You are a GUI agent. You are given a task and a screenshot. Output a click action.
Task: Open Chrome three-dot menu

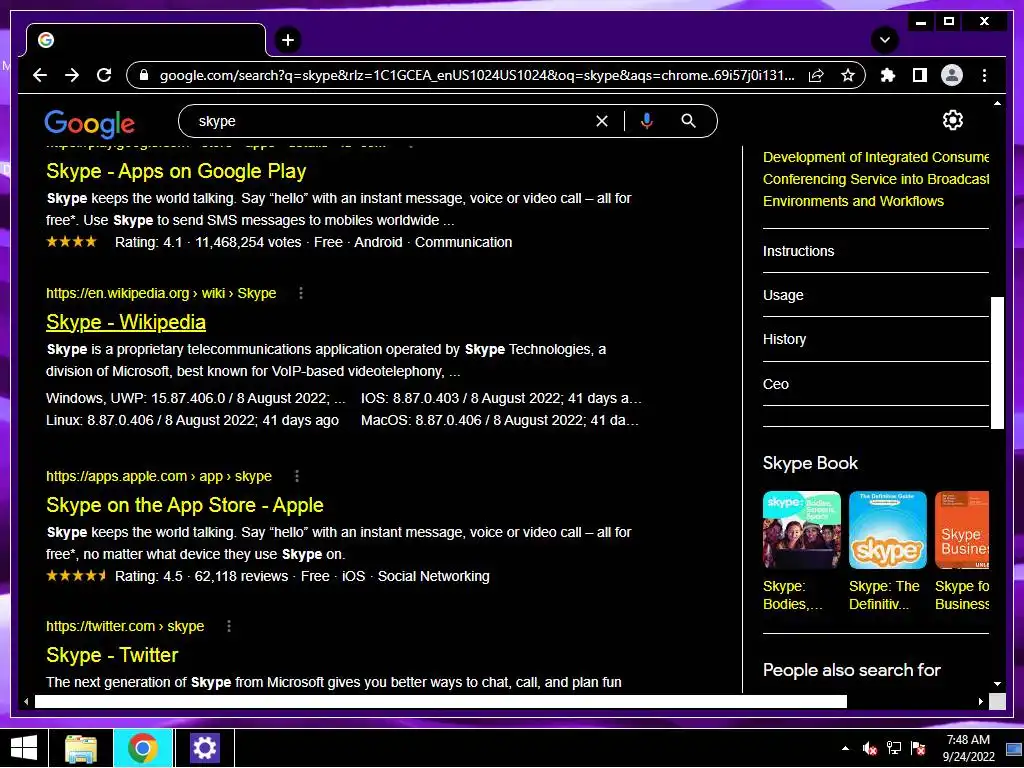(x=984, y=75)
